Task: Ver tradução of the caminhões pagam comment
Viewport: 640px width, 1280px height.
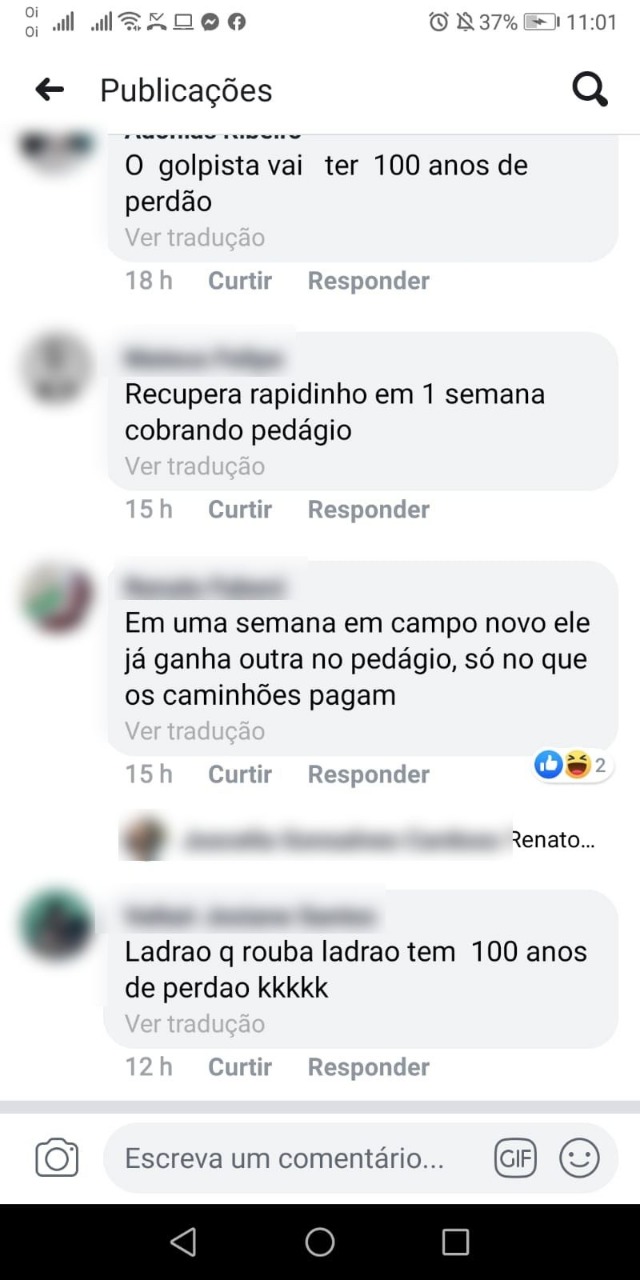Action: tap(195, 731)
